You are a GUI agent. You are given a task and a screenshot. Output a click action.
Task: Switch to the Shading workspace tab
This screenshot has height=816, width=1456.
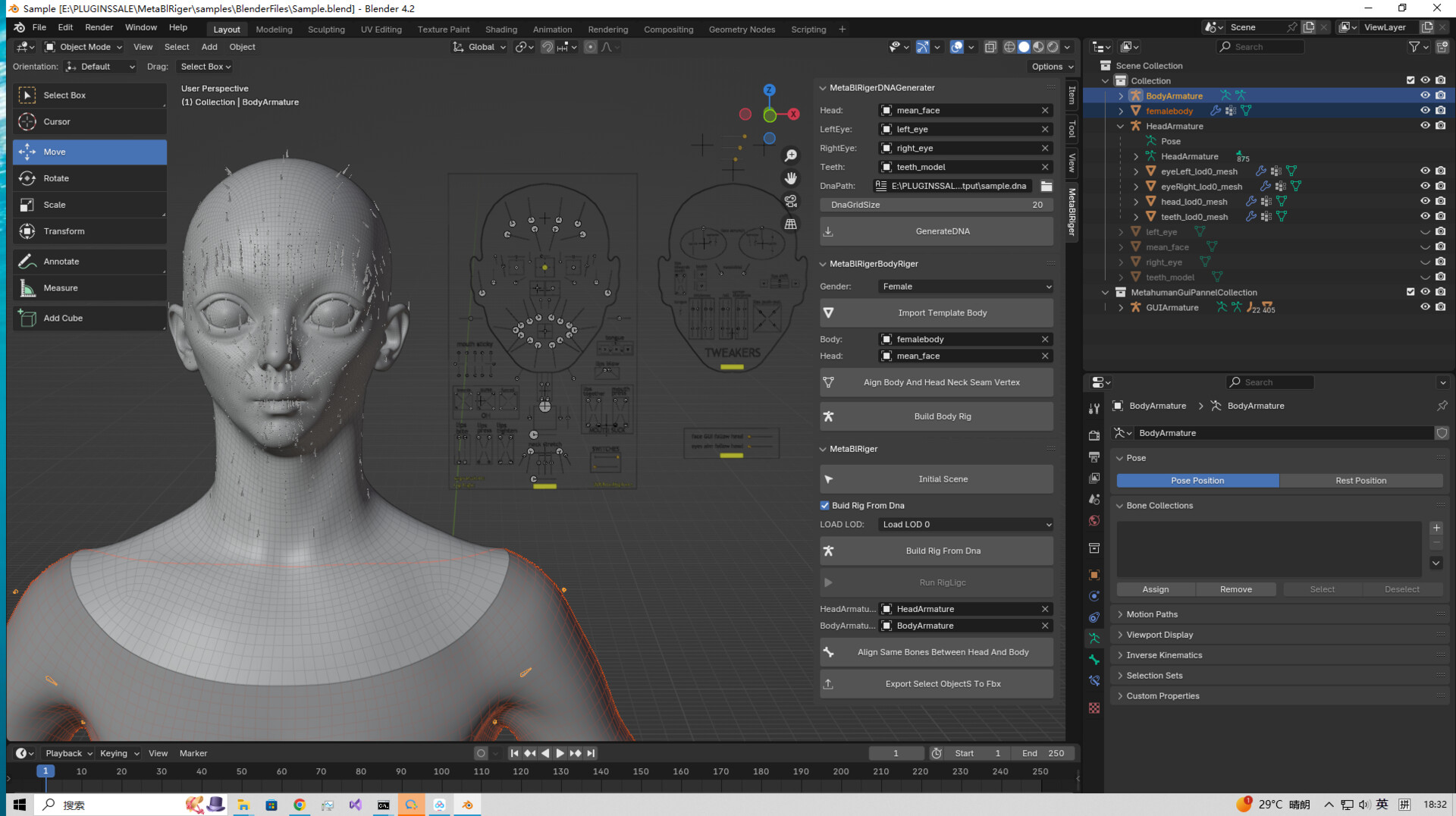501,29
